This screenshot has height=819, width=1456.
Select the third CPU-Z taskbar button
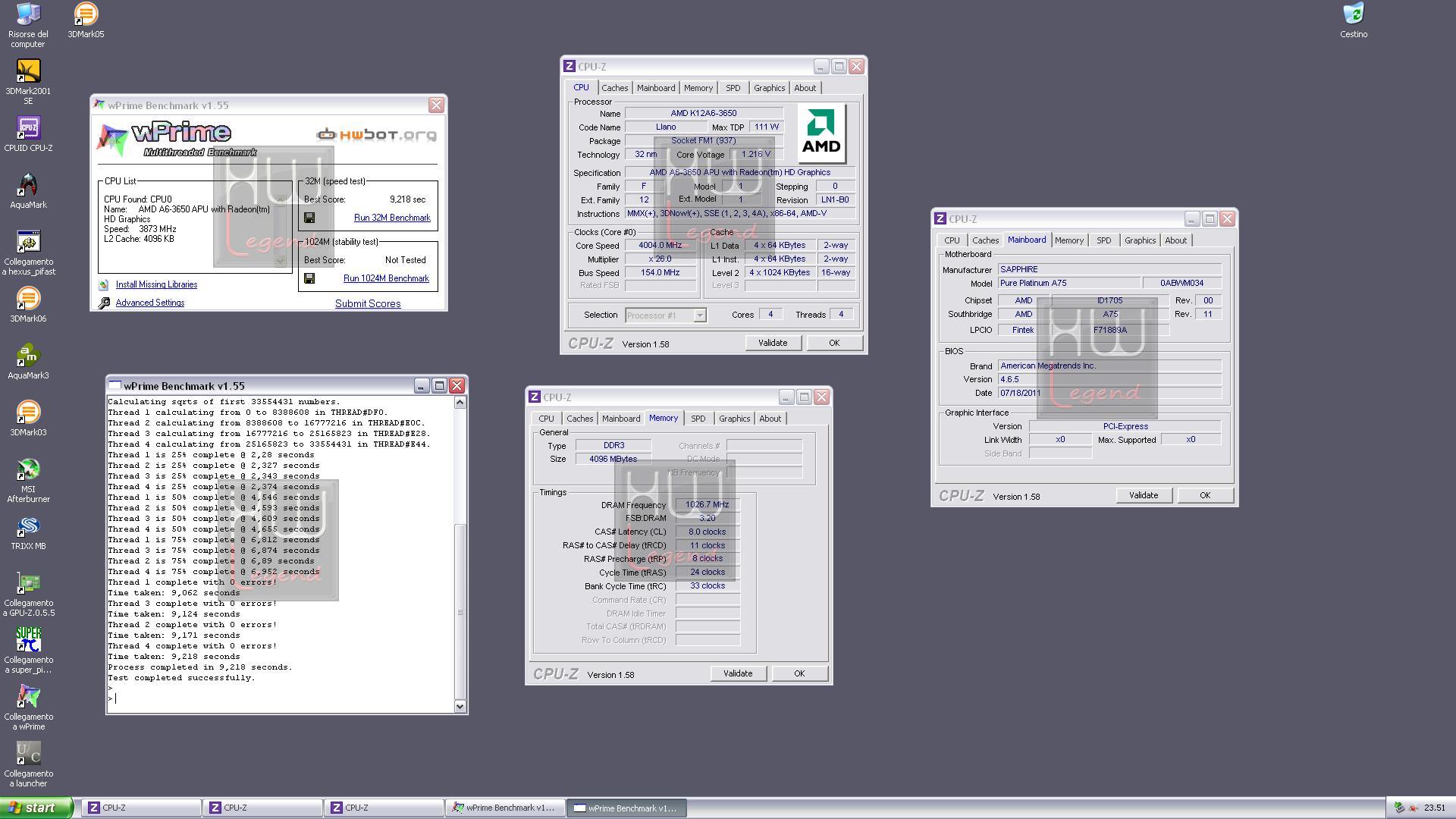[384, 808]
